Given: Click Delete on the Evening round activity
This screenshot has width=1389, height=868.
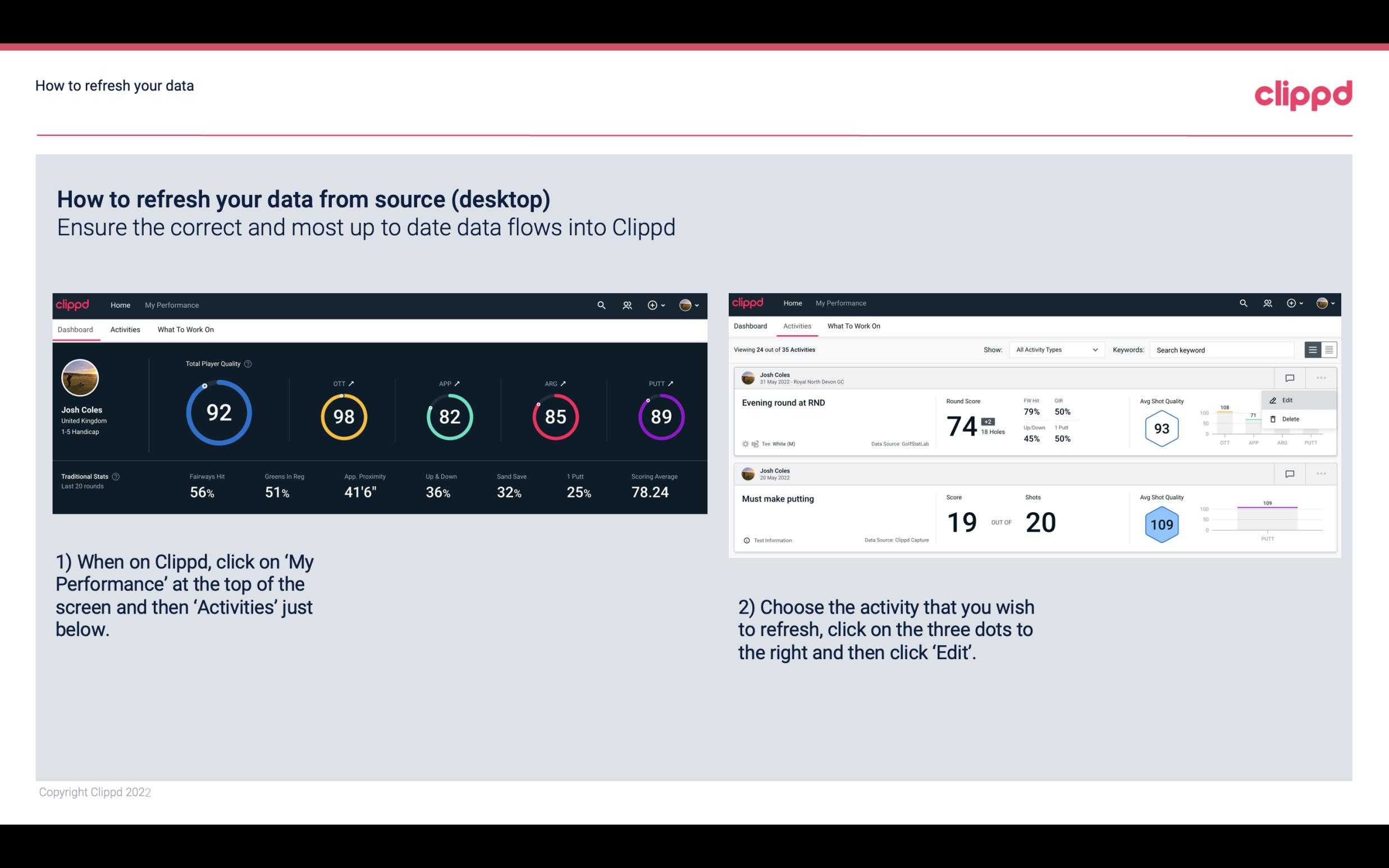Looking at the screenshot, I should click(x=1291, y=419).
